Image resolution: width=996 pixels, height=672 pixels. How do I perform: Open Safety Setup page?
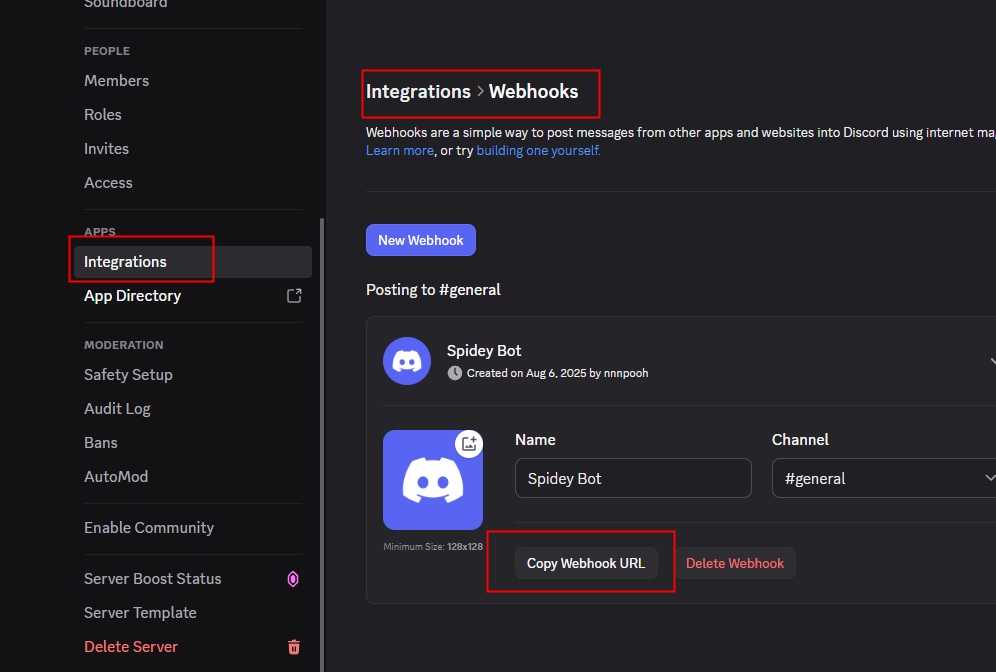[128, 375]
